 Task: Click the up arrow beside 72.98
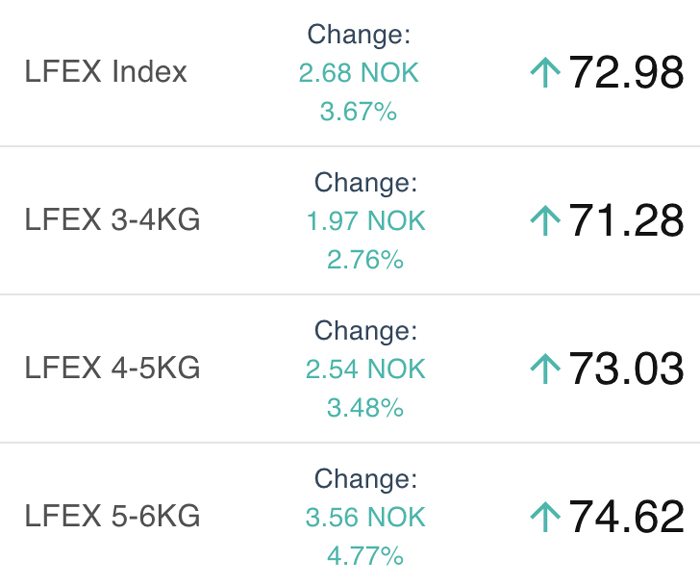(x=545, y=73)
